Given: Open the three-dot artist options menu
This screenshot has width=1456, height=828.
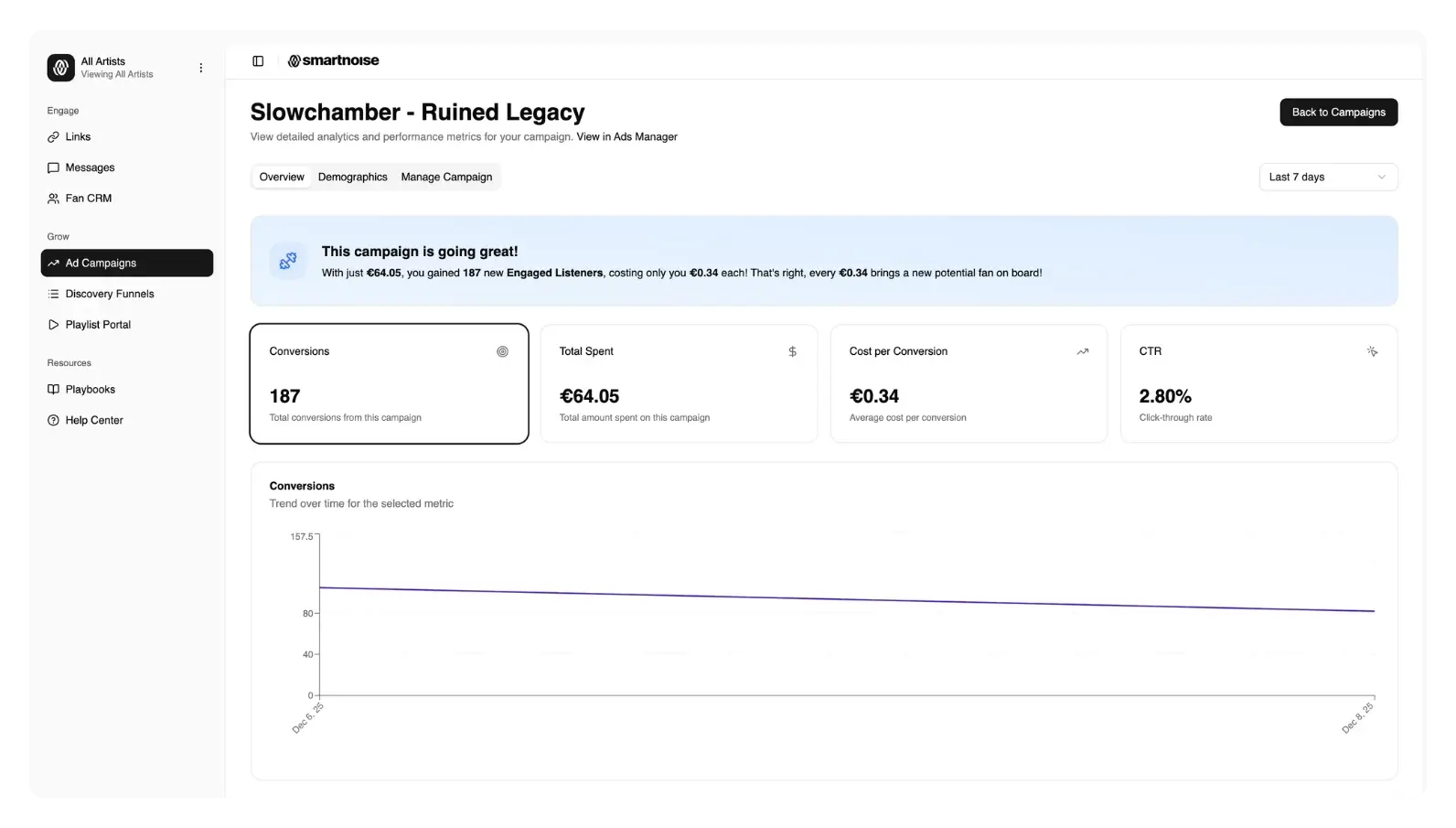Looking at the screenshot, I should tap(201, 68).
